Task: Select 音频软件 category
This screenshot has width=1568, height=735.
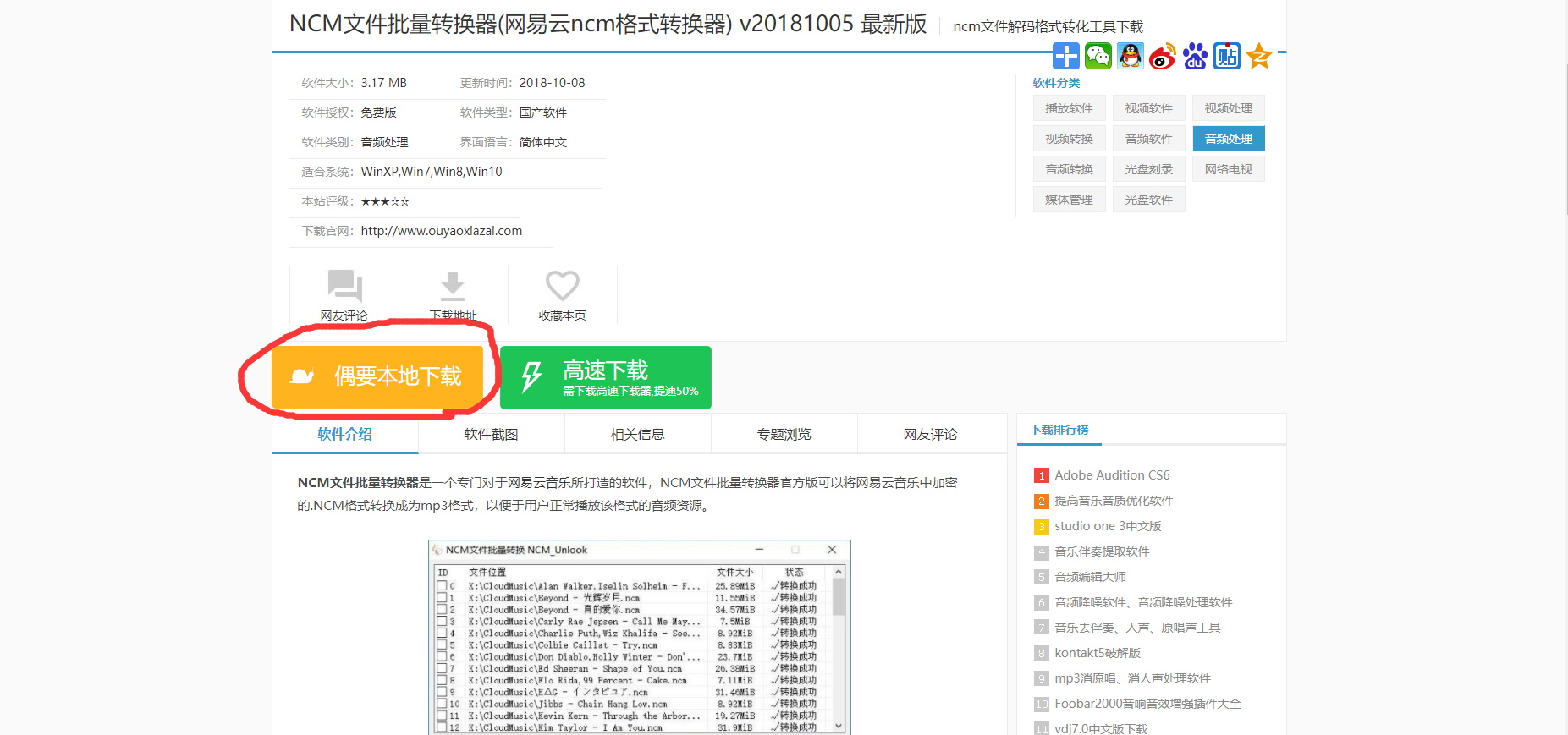Action: 1149,139
